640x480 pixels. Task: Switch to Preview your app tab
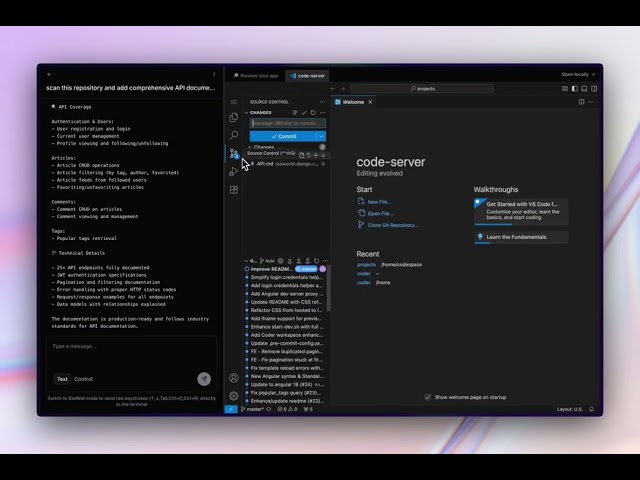click(x=256, y=76)
